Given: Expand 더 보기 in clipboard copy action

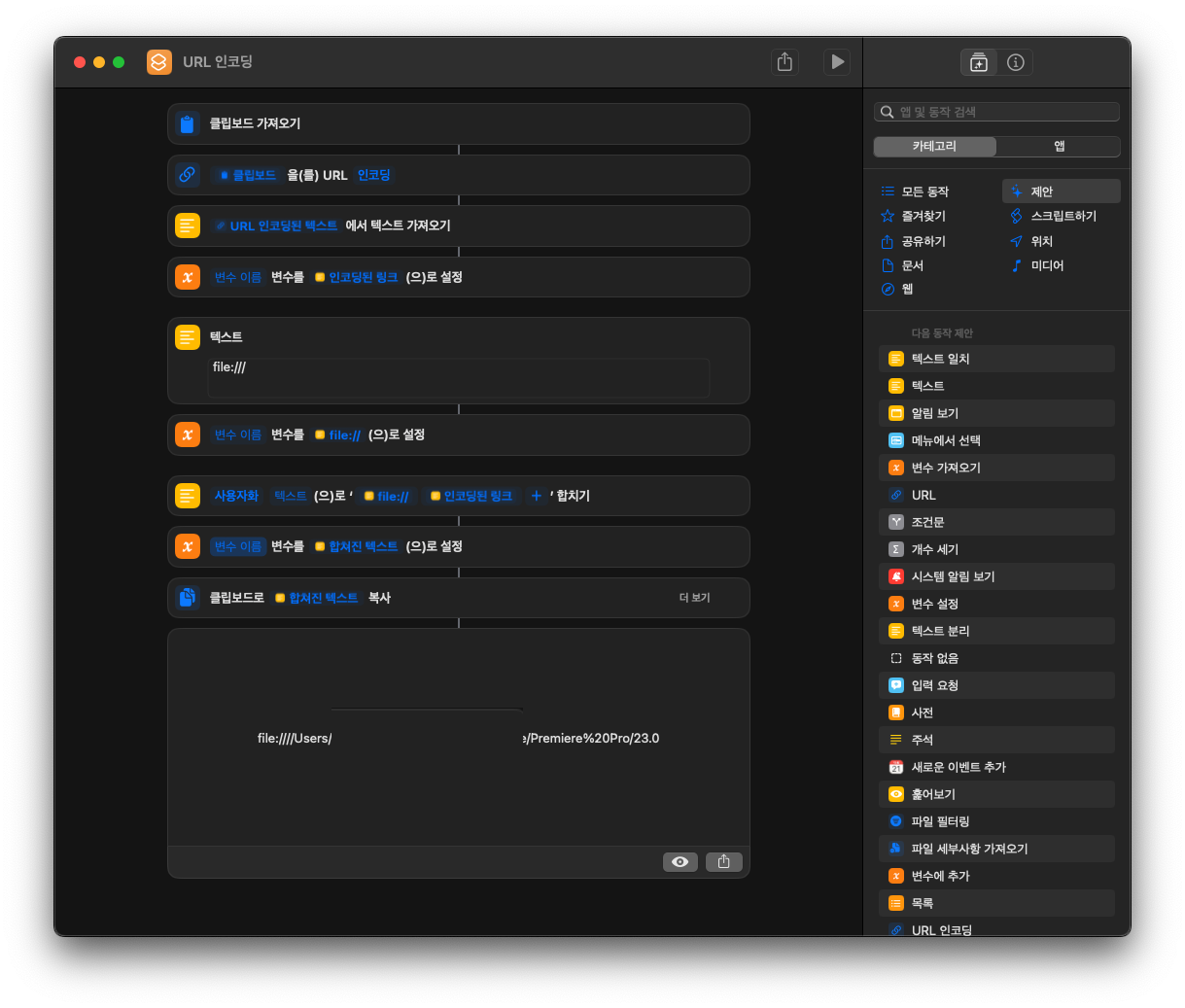Looking at the screenshot, I should [694, 598].
